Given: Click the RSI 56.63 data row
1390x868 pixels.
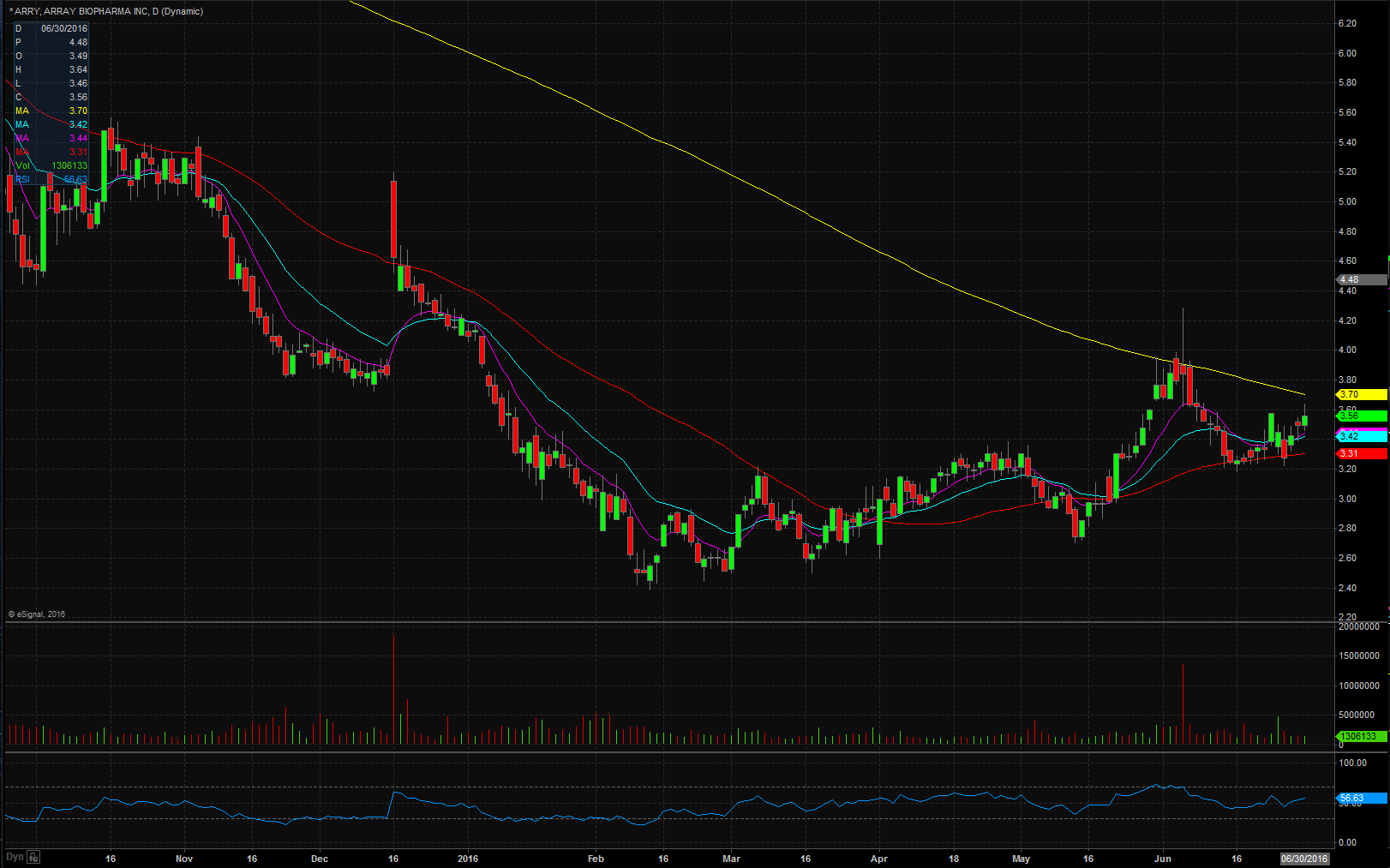Looking at the screenshot, I should pyautogui.click(x=51, y=179).
